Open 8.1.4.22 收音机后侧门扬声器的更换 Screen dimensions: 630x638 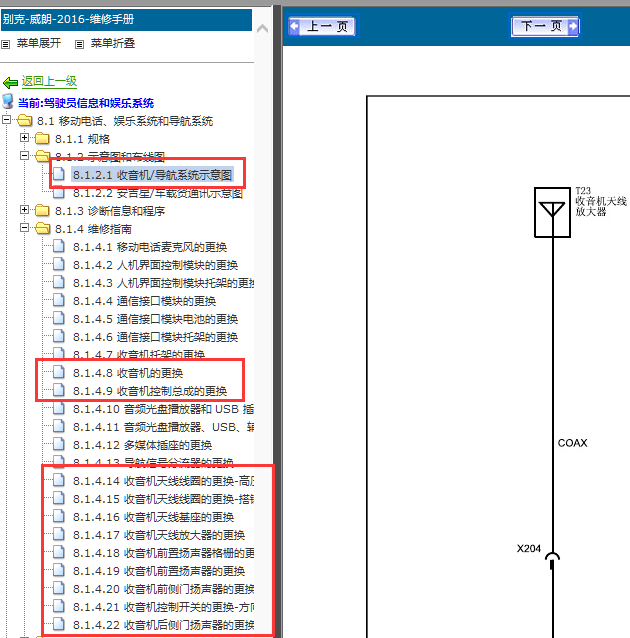click(163, 625)
